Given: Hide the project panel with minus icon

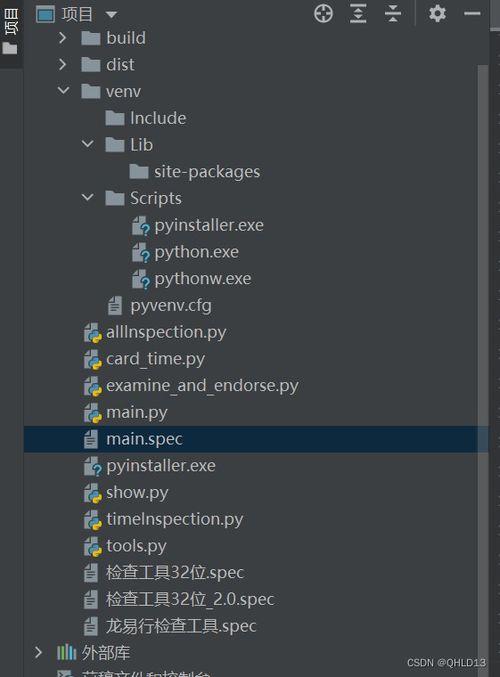Looking at the screenshot, I should click(472, 14).
